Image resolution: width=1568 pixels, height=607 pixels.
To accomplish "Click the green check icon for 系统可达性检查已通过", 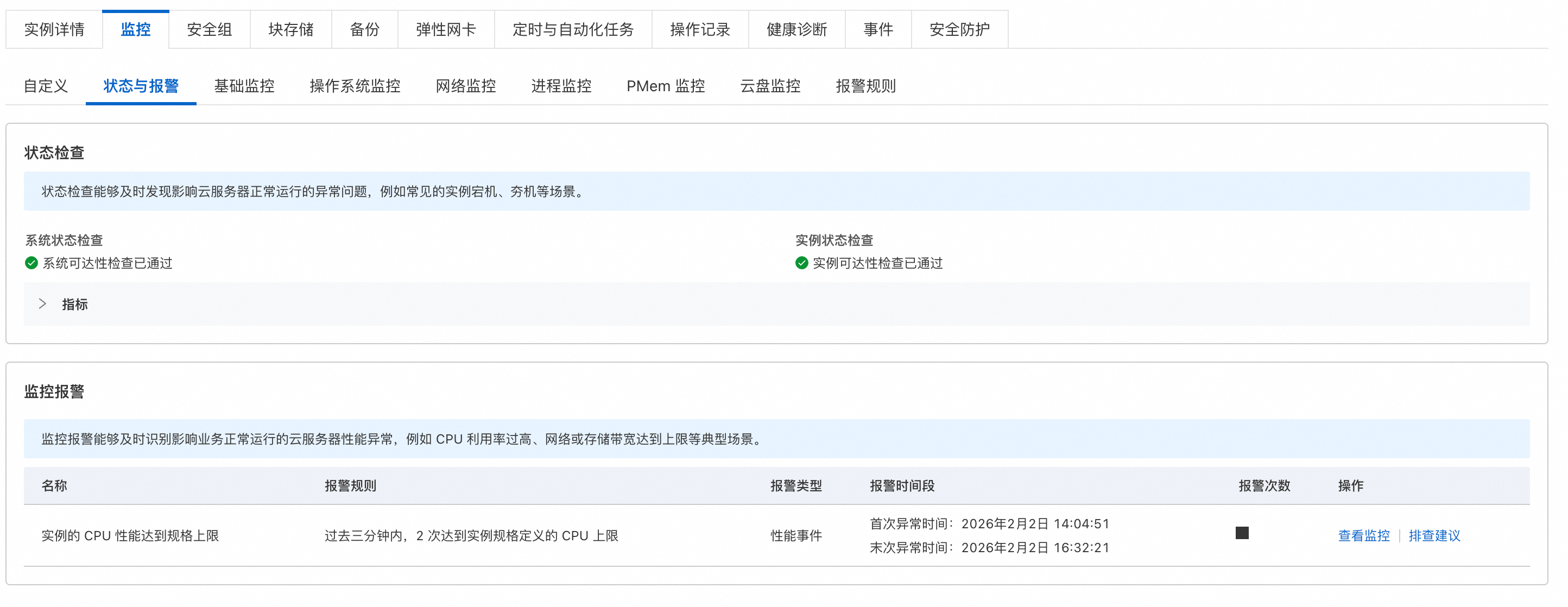I will click(x=31, y=263).
